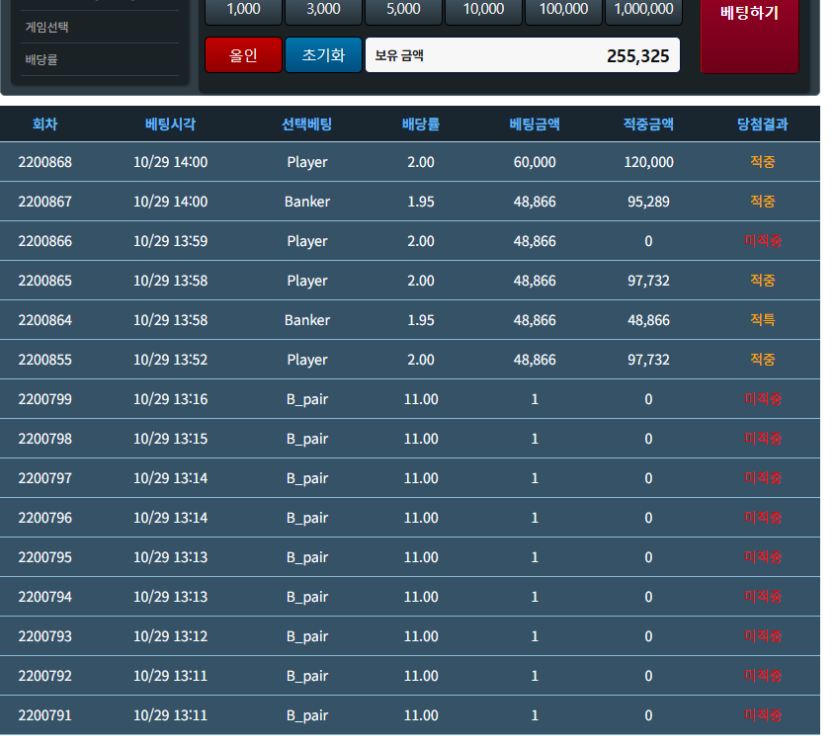Pick the 100,000 bet amount chip
The image size is (835, 746).
click(563, 11)
